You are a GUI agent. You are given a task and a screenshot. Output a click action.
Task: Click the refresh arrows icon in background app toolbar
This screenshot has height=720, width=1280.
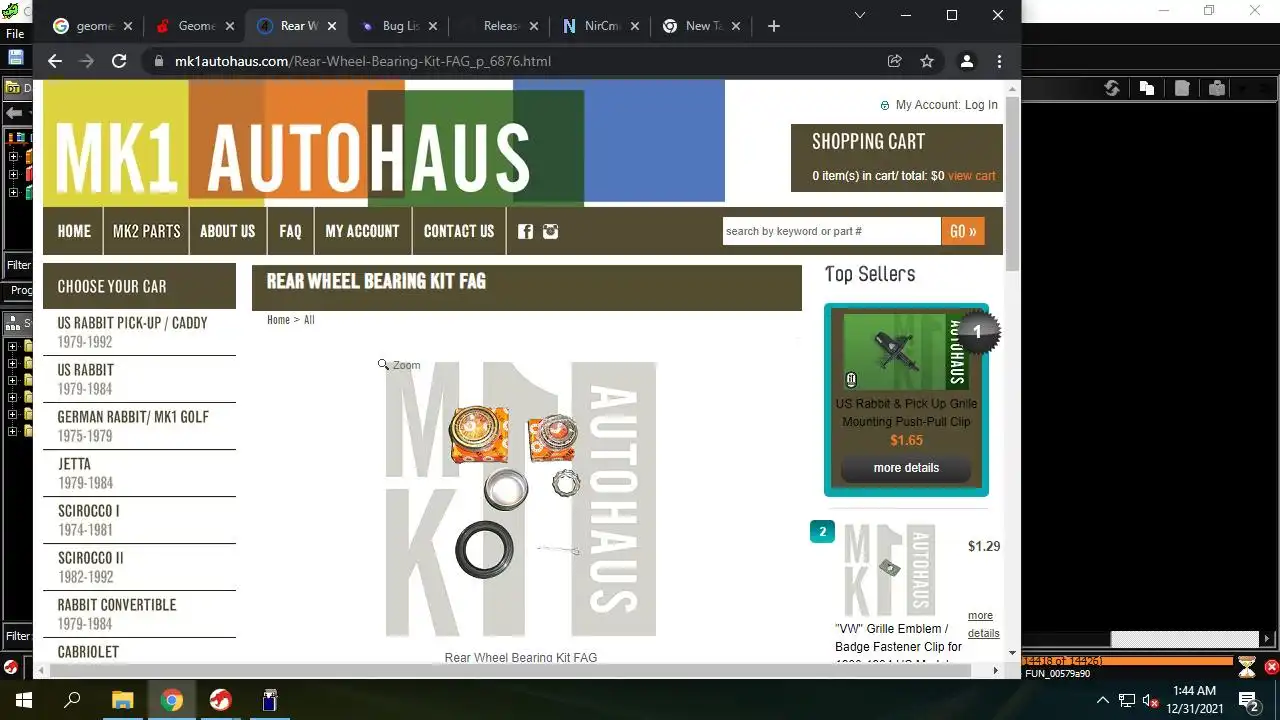point(1111,88)
